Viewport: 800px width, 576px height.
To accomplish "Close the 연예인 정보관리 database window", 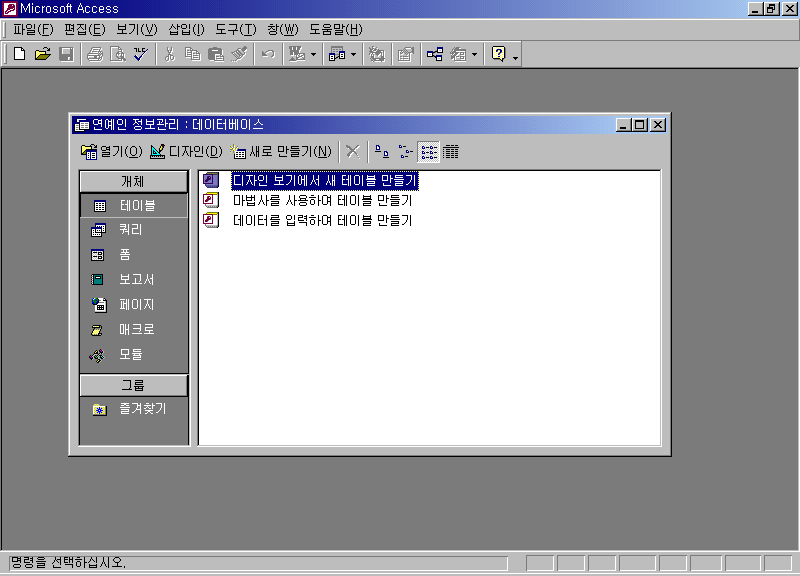I will [x=658, y=124].
